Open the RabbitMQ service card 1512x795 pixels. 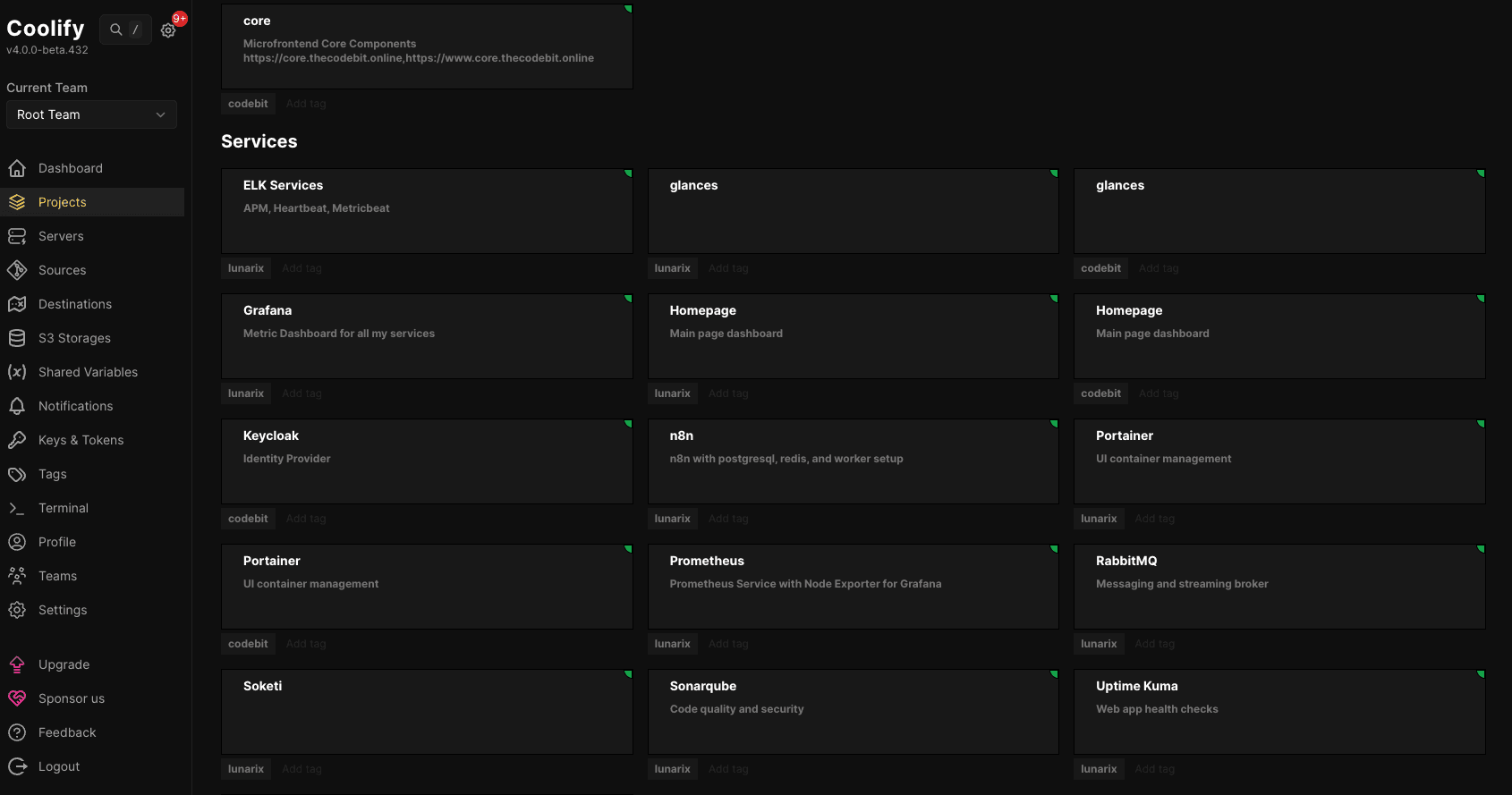(1279, 587)
